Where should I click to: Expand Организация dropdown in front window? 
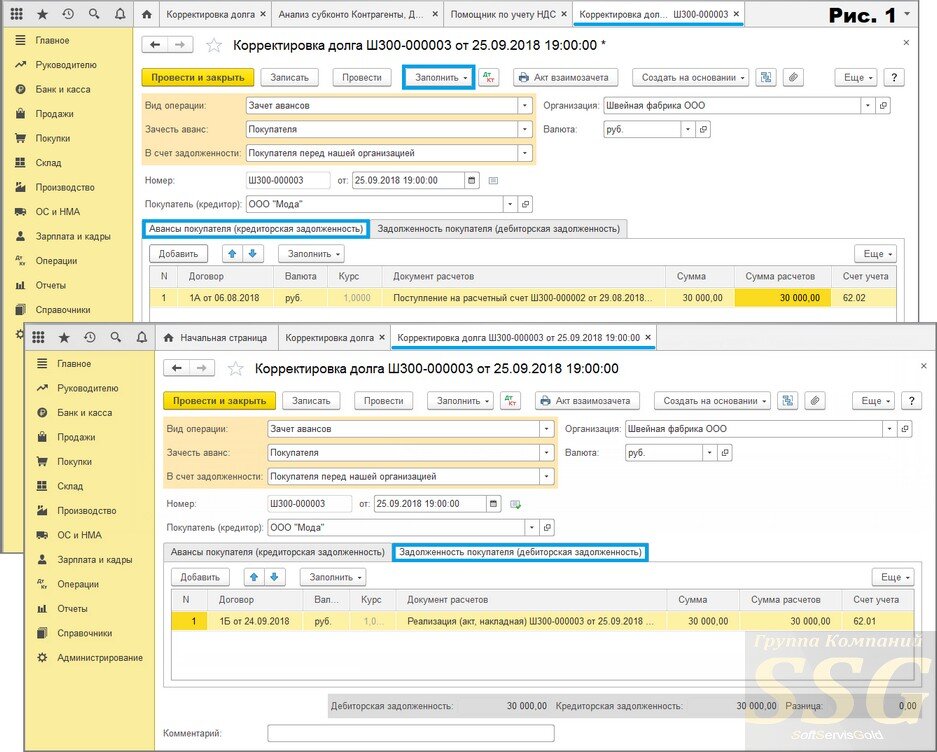tap(889, 429)
